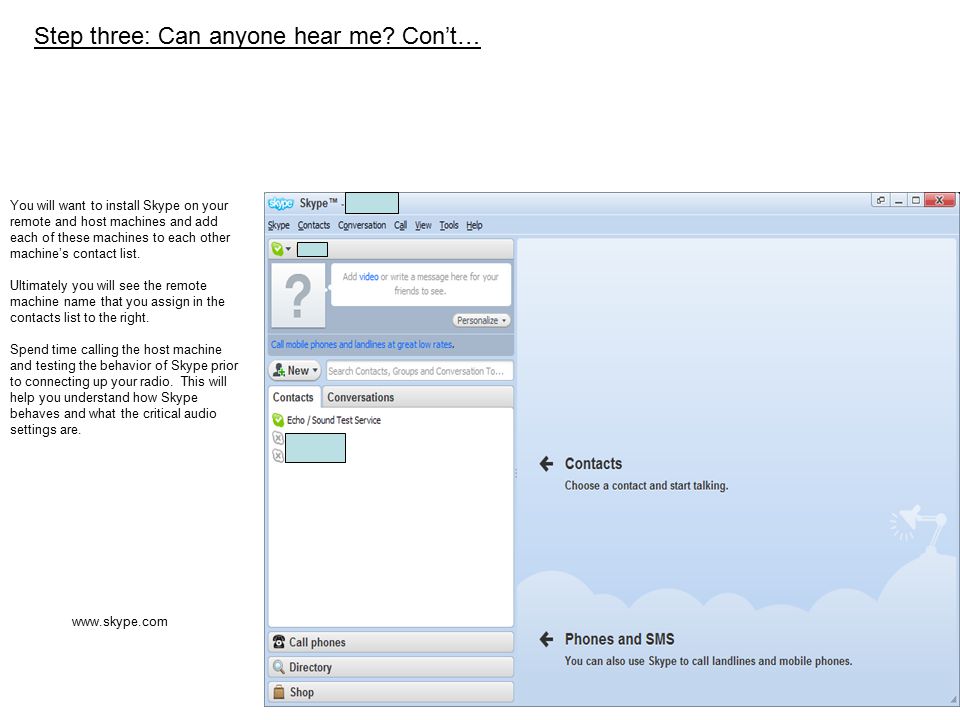Select Echo / Sound Test Service contact
The width and height of the screenshot is (960, 720).
334,420
